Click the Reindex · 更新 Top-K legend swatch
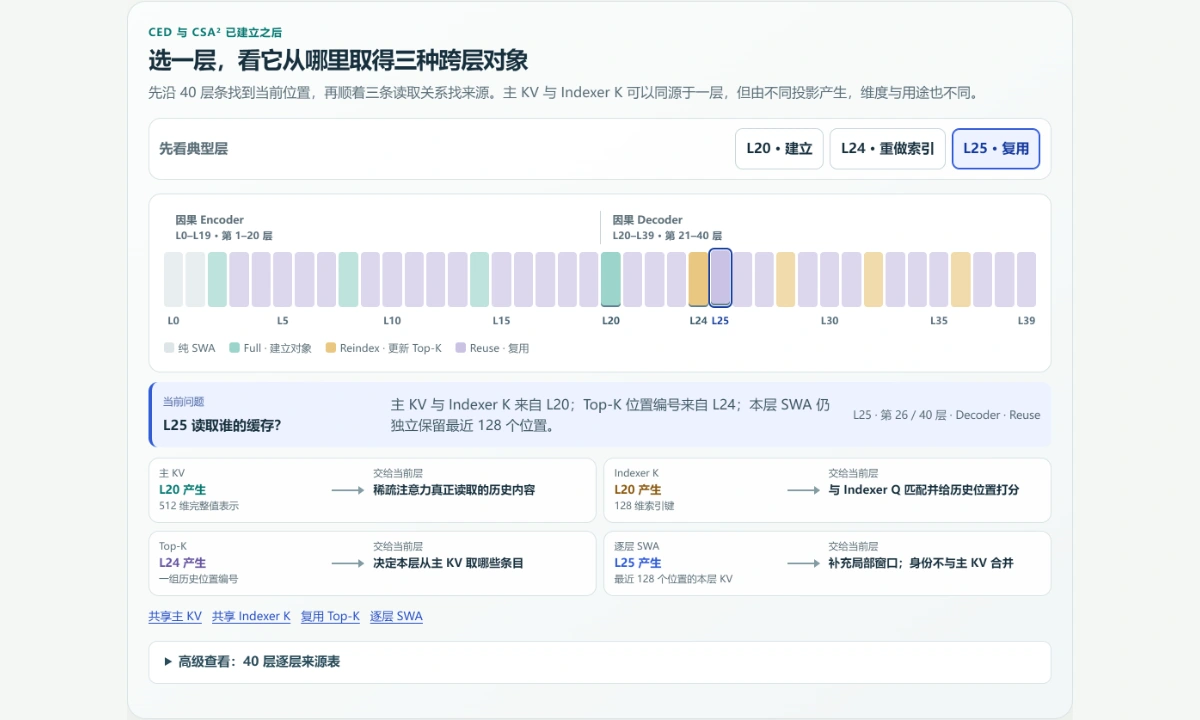The height and width of the screenshot is (720, 1200). click(331, 348)
